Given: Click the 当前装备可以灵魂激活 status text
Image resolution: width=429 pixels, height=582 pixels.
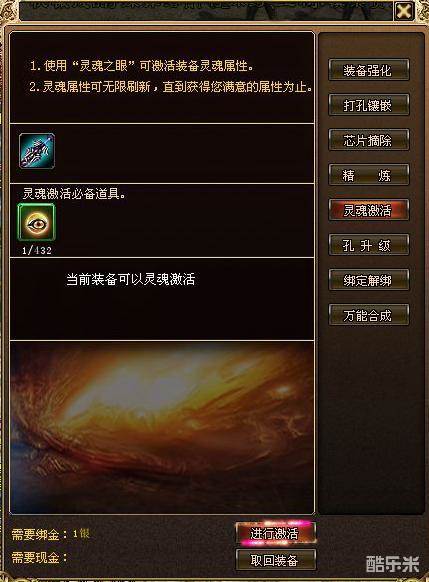Looking at the screenshot, I should pyautogui.click(x=131, y=279).
